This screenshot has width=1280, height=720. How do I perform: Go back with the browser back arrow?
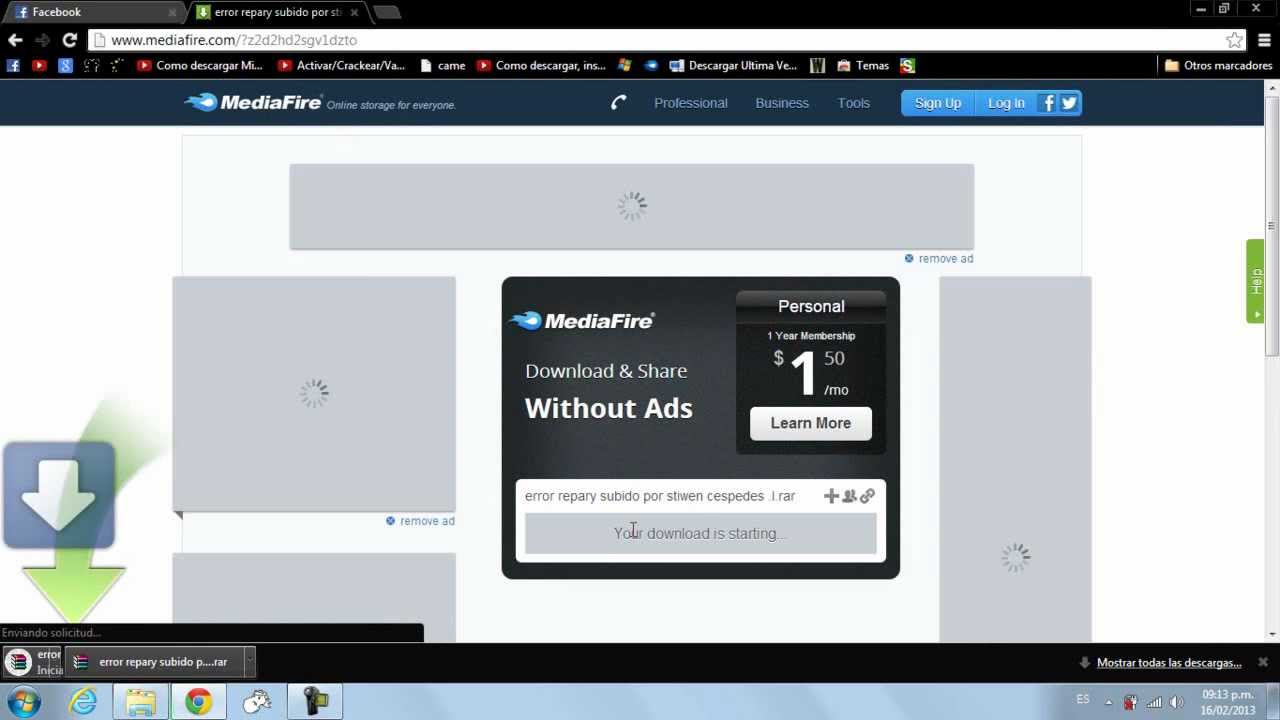(15, 40)
